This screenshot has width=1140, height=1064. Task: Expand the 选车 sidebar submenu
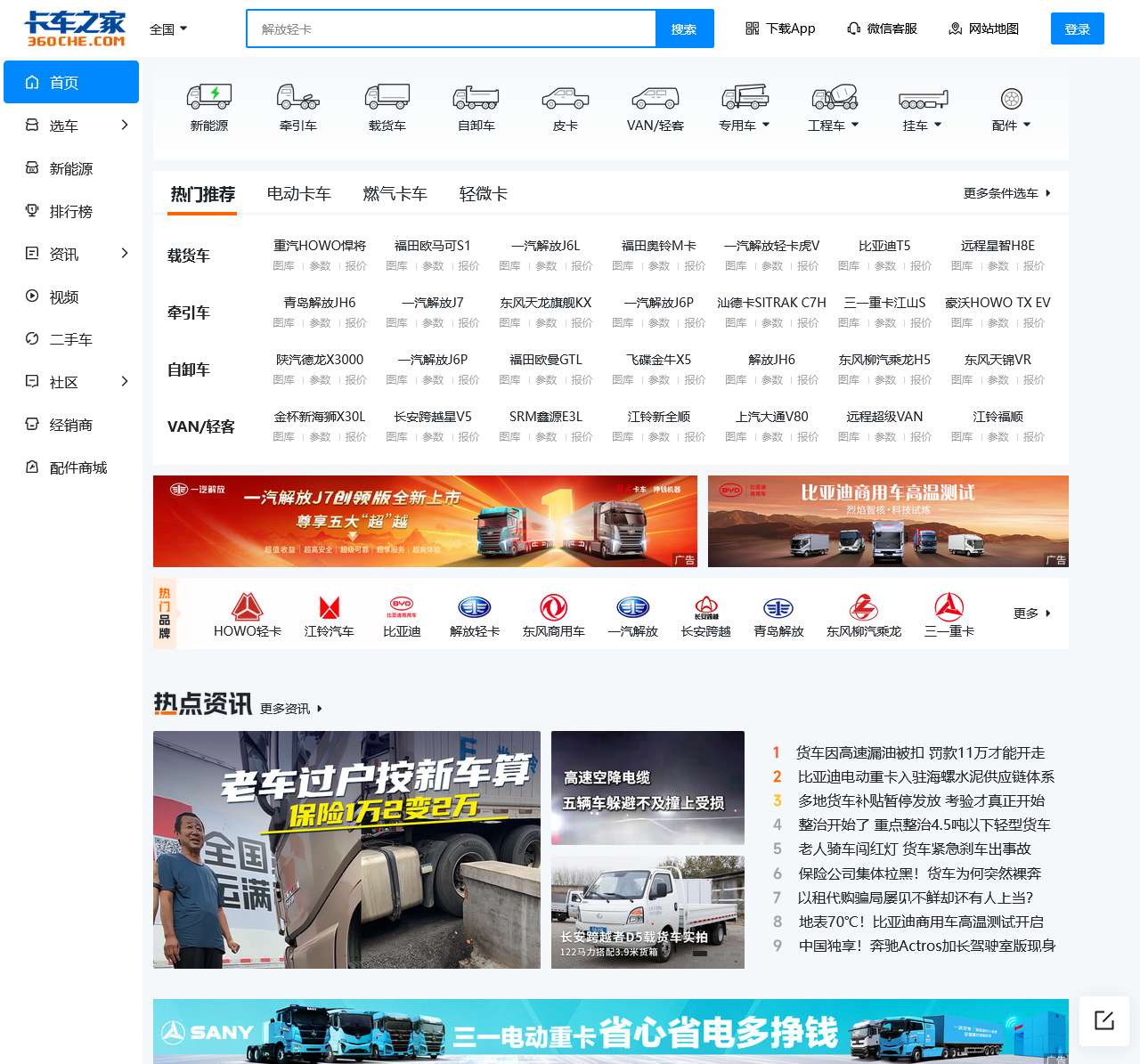coord(124,126)
